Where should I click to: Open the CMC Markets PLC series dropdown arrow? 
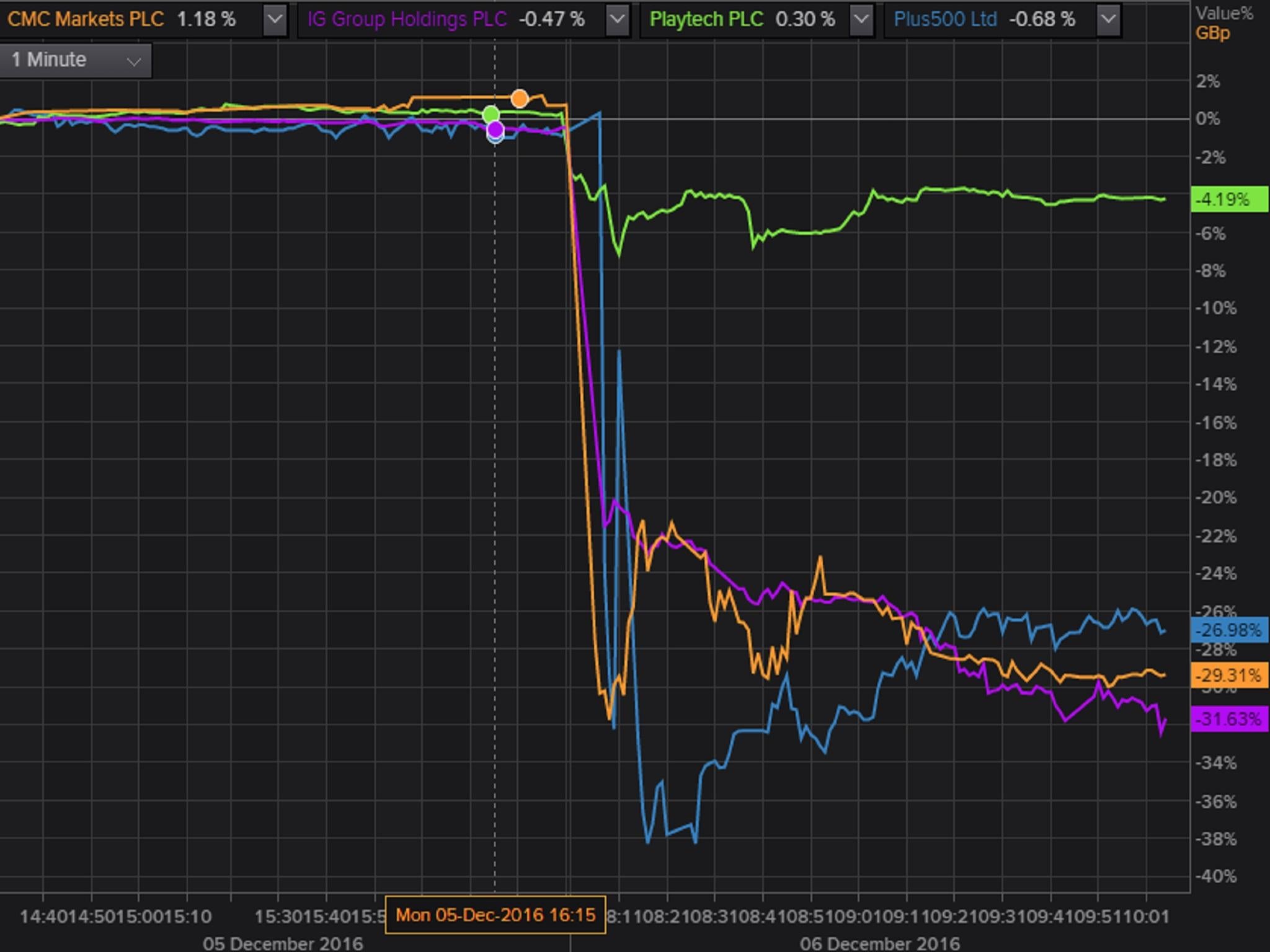click(274, 20)
